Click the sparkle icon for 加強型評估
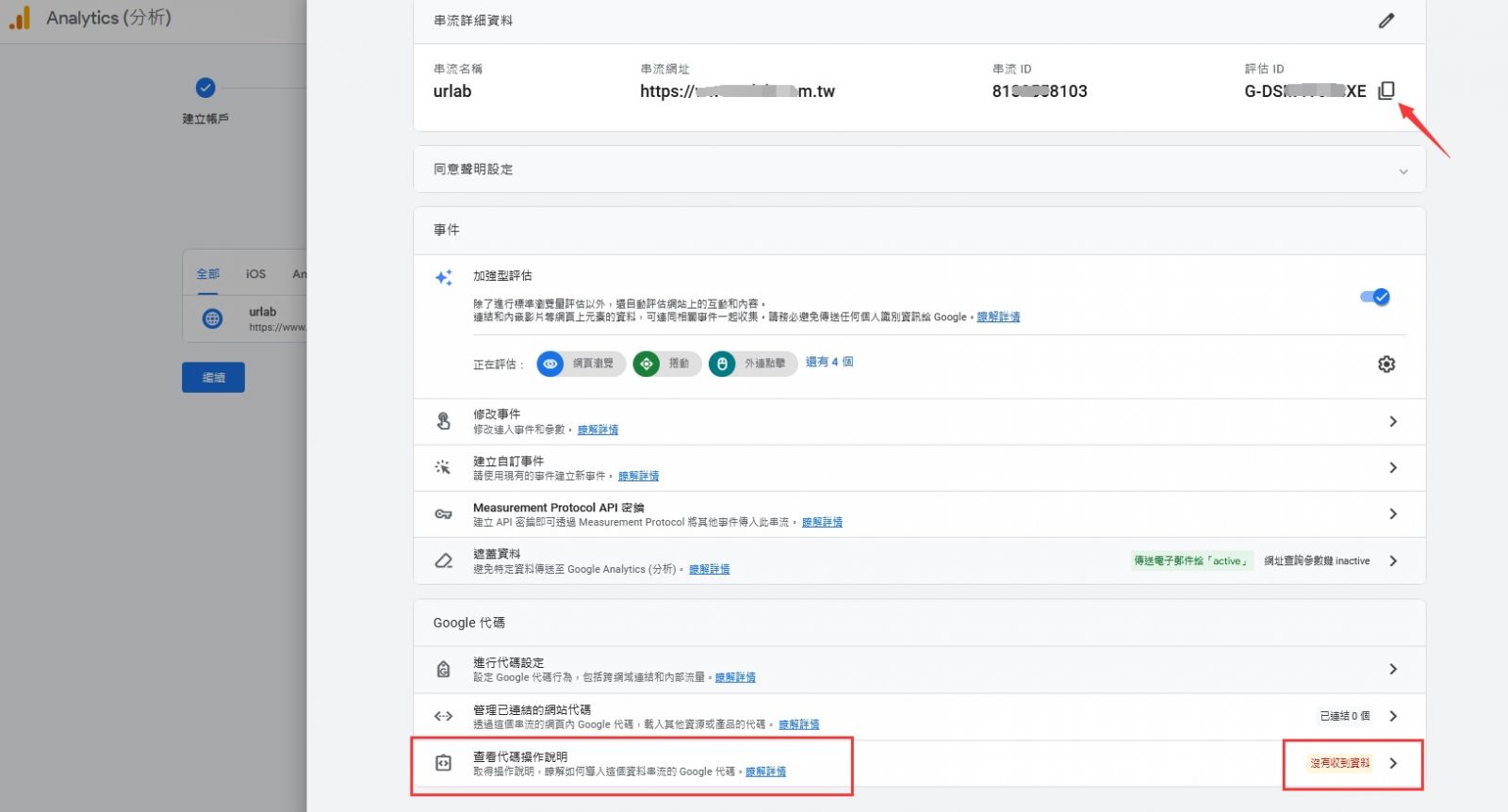This screenshot has height=812, width=1508. point(443,277)
